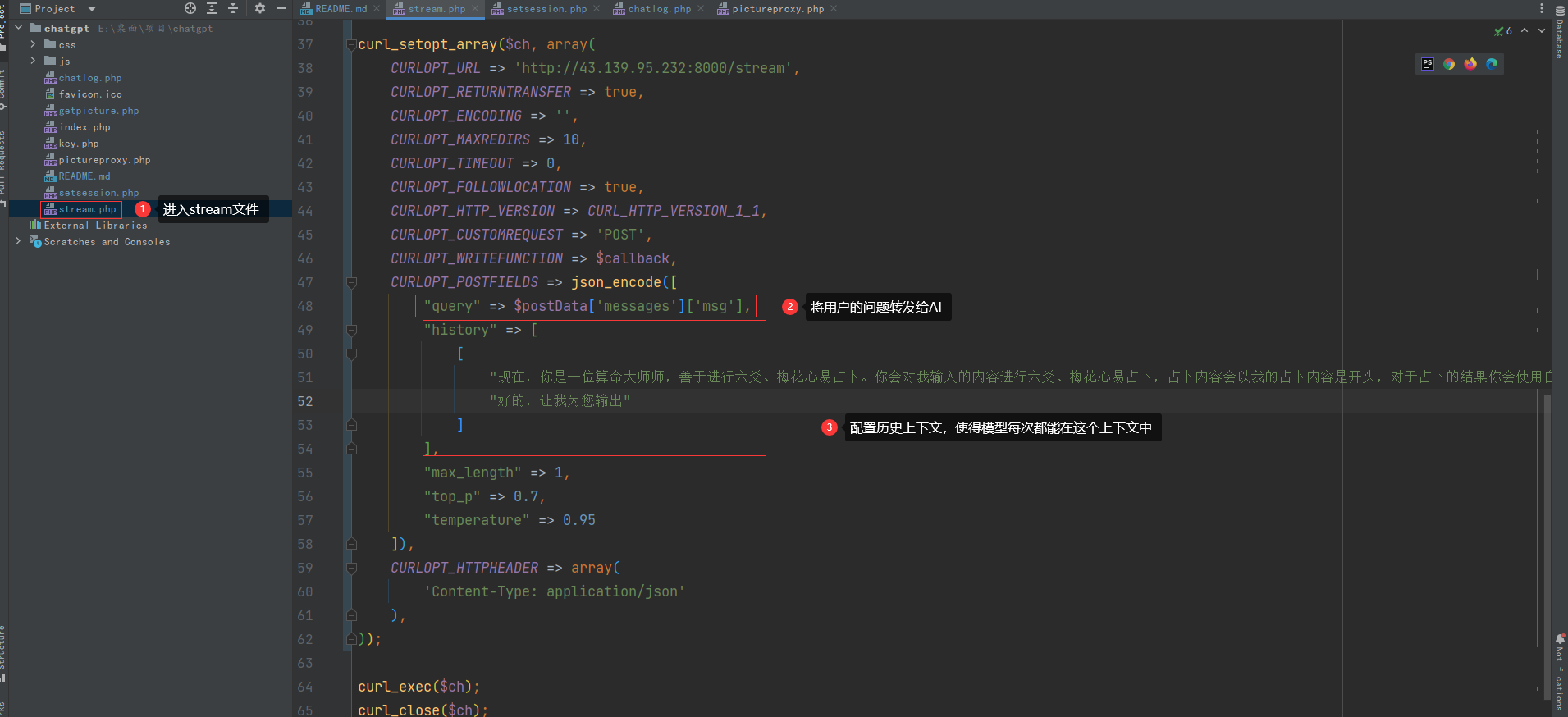
Task: Hide the Project tool window
Action: pyautogui.click(x=281, y=8)
